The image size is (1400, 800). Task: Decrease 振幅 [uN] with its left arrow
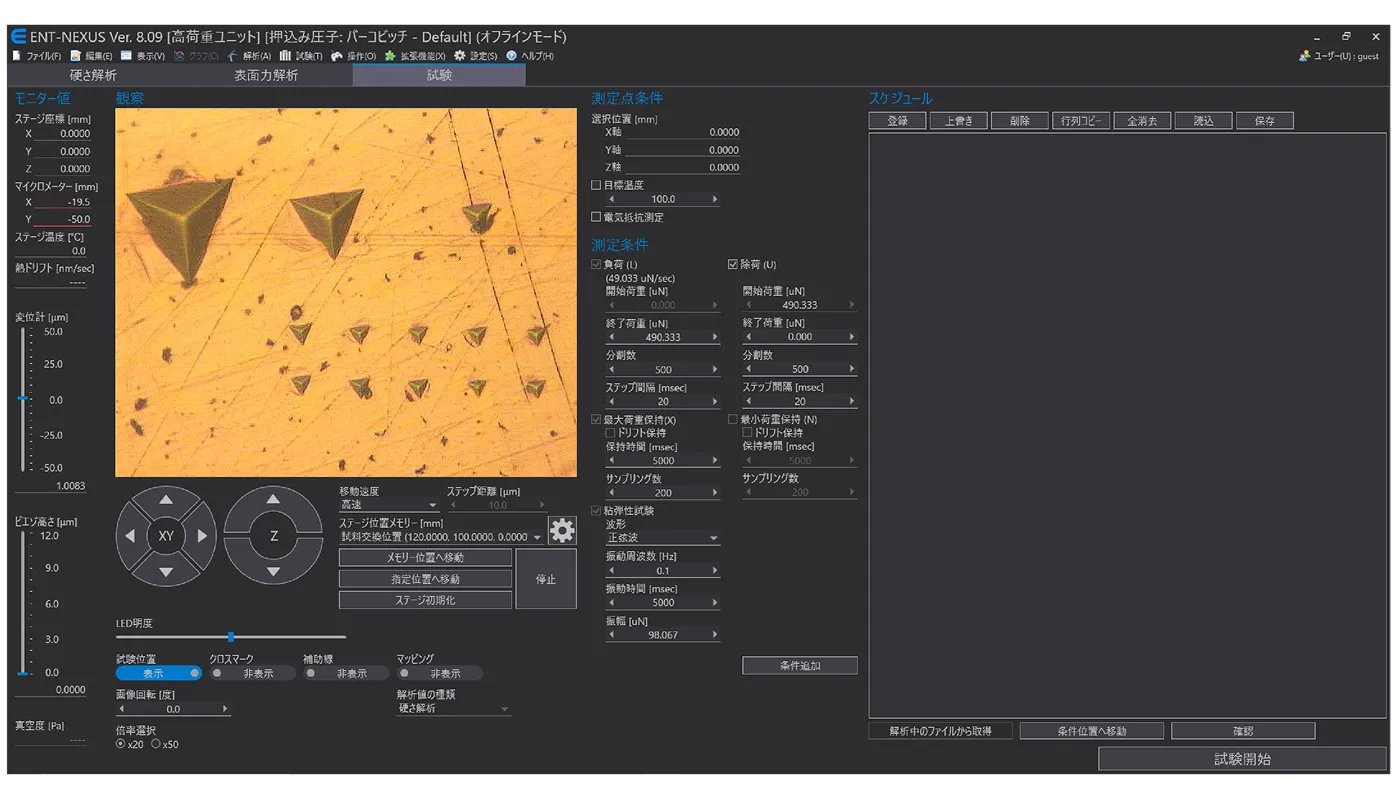(x=611, y=634)
